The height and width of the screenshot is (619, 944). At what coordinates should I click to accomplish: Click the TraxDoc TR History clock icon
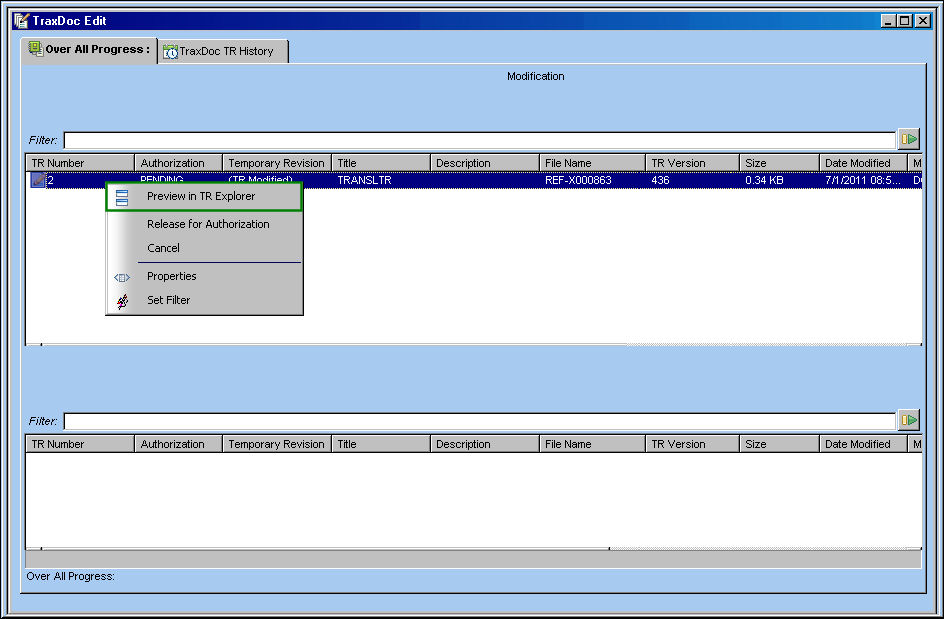click(170, 52)
